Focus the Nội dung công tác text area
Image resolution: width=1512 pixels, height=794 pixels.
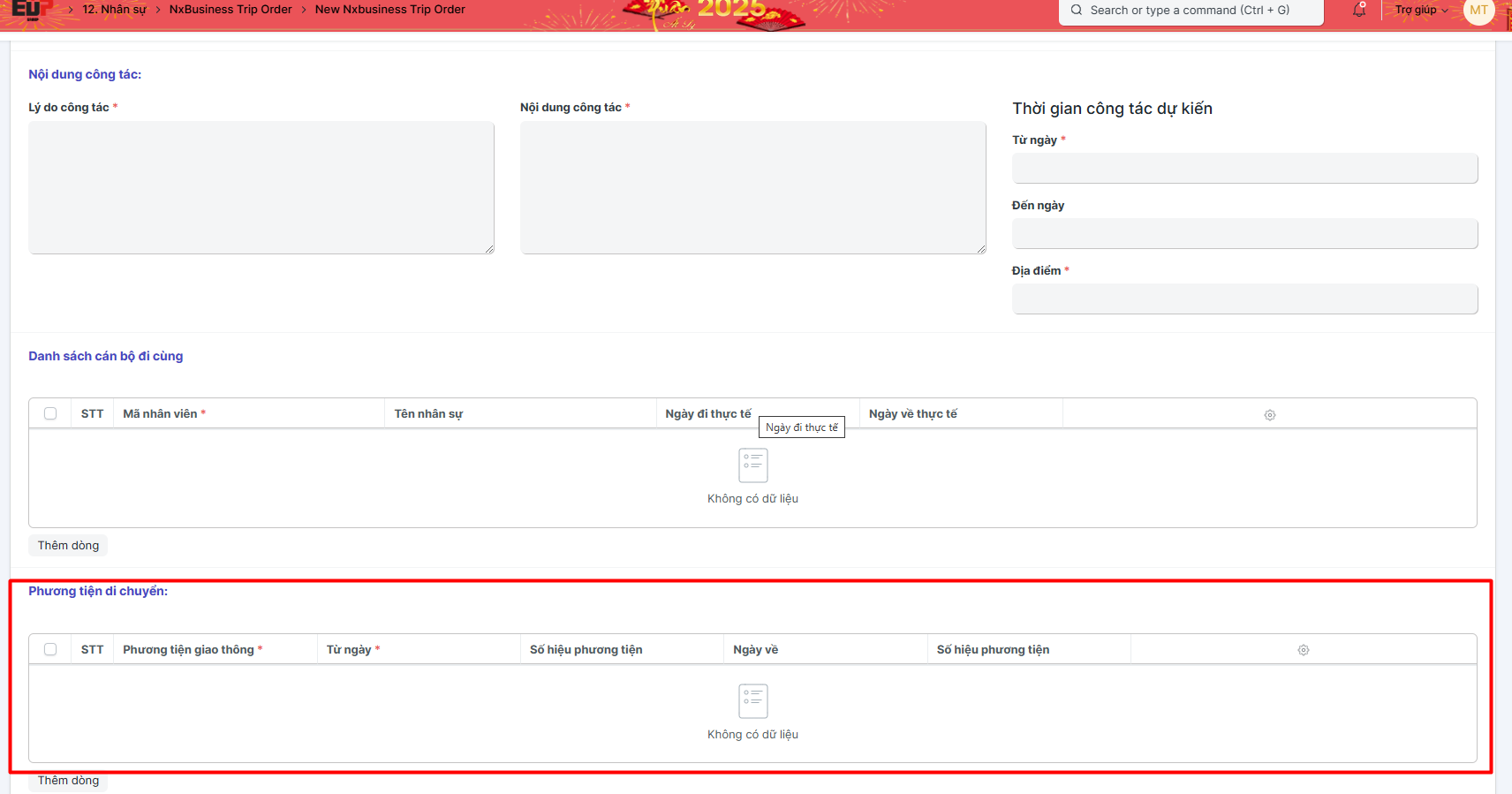point(752,187)
